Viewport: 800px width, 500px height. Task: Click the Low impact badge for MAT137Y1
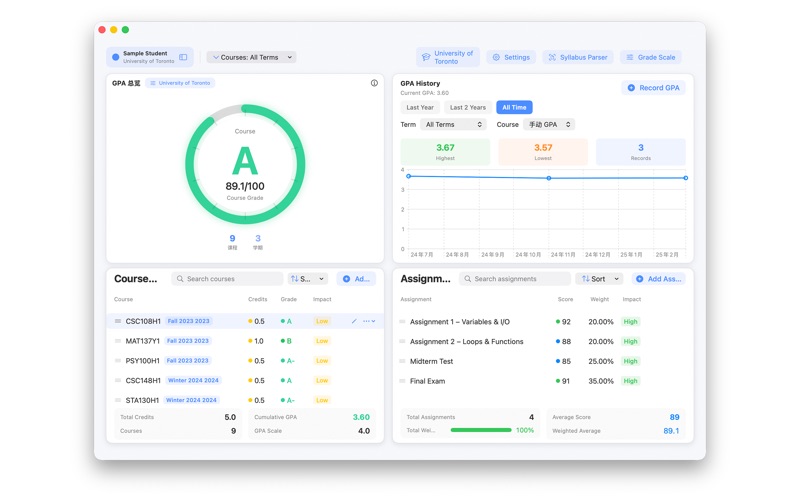[x=322, y=341]
